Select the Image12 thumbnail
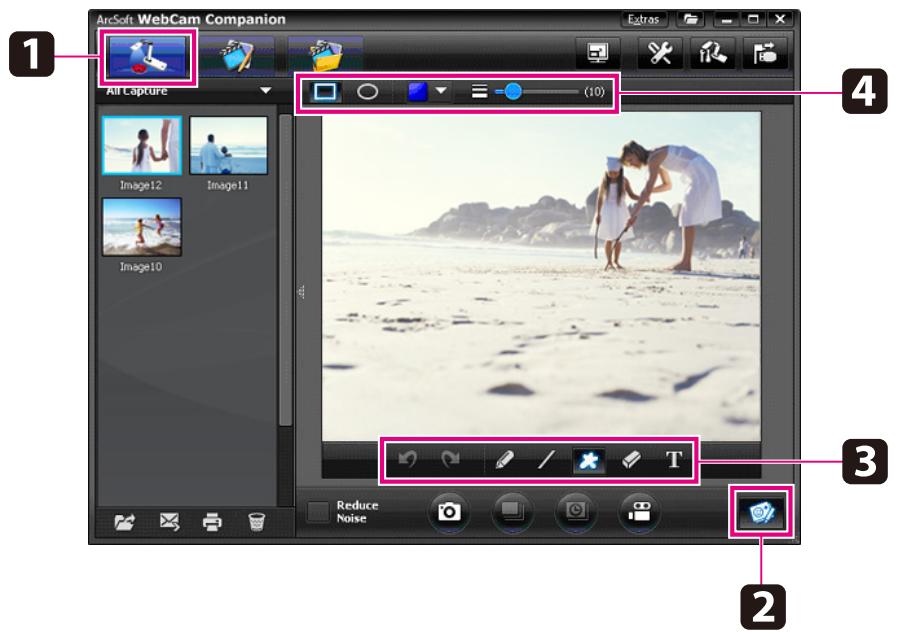This screenshot has height=632, width=898. (x=142, y=145)
